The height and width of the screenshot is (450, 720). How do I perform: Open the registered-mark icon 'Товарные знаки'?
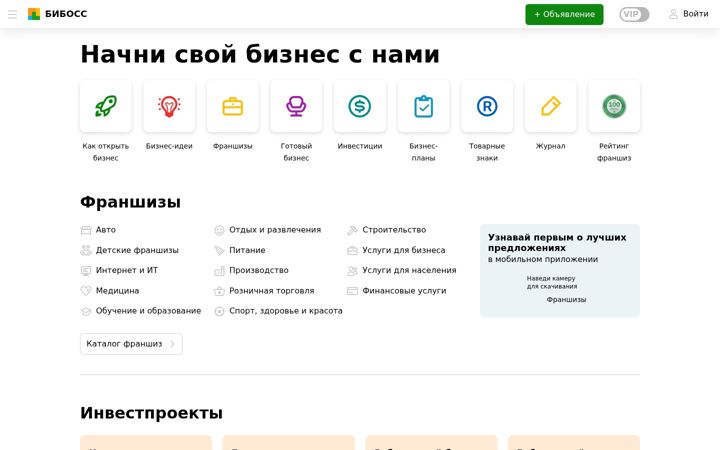point(487,106)
